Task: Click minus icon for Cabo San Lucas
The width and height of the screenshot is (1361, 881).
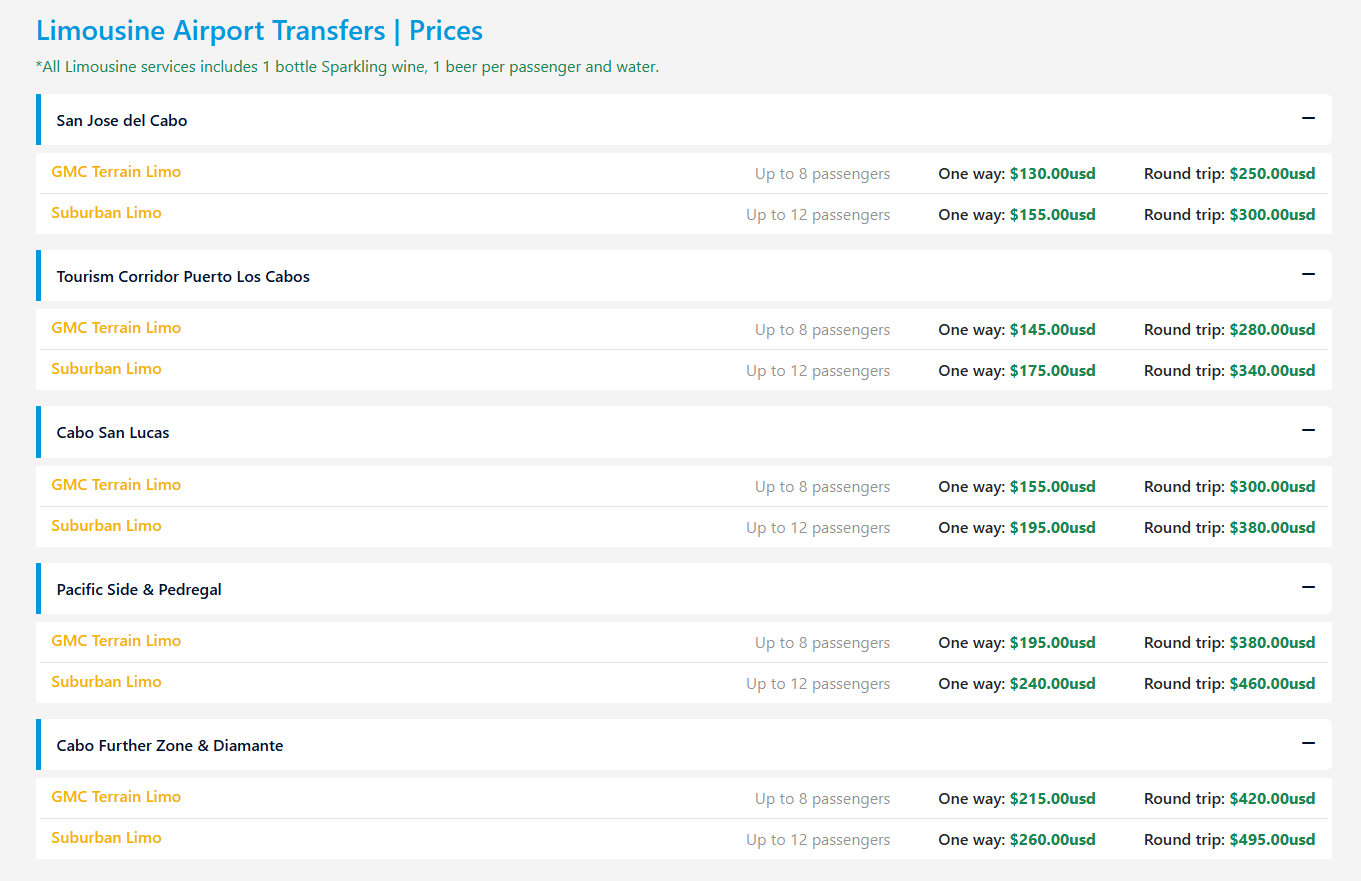Action: [x=1308, y=431]
